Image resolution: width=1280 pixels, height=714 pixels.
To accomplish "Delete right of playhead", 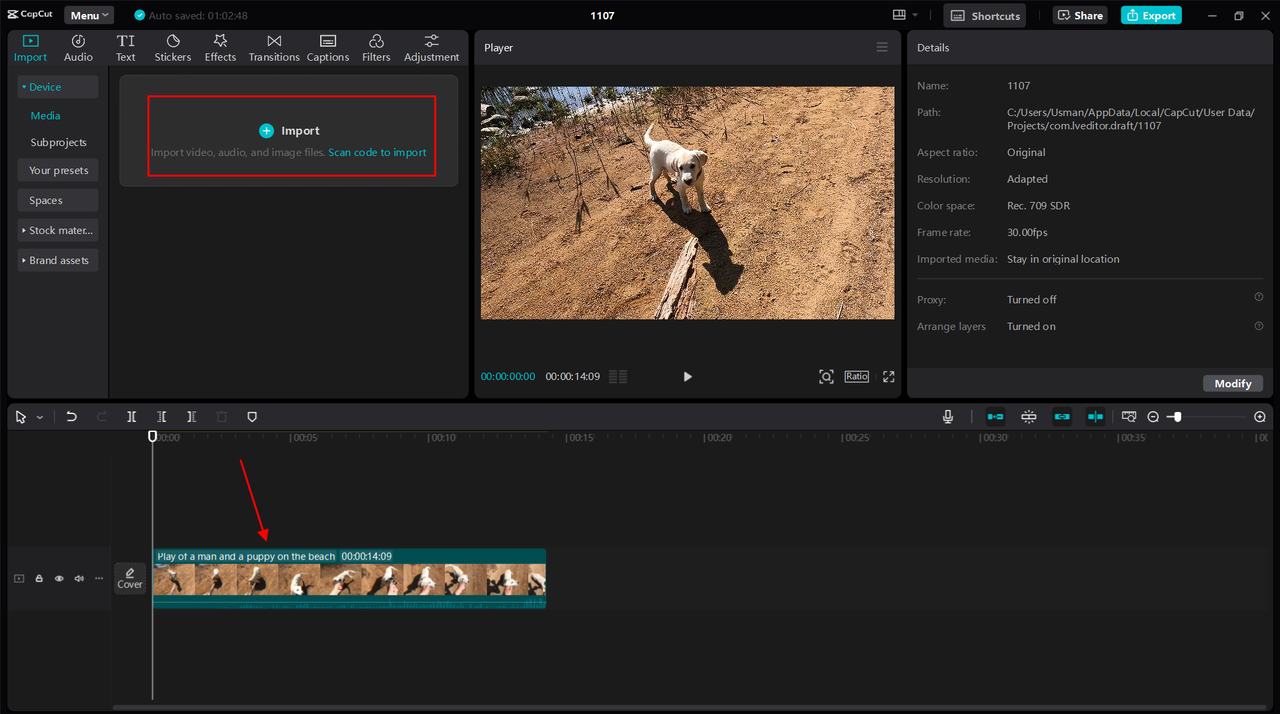I will [x=192, y=417].
